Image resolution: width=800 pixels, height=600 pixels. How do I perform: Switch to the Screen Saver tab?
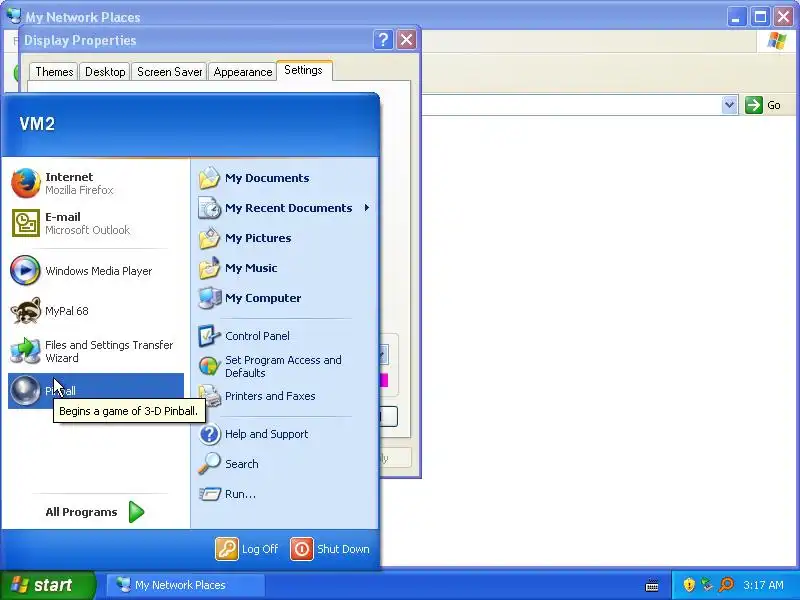point(169,72)
